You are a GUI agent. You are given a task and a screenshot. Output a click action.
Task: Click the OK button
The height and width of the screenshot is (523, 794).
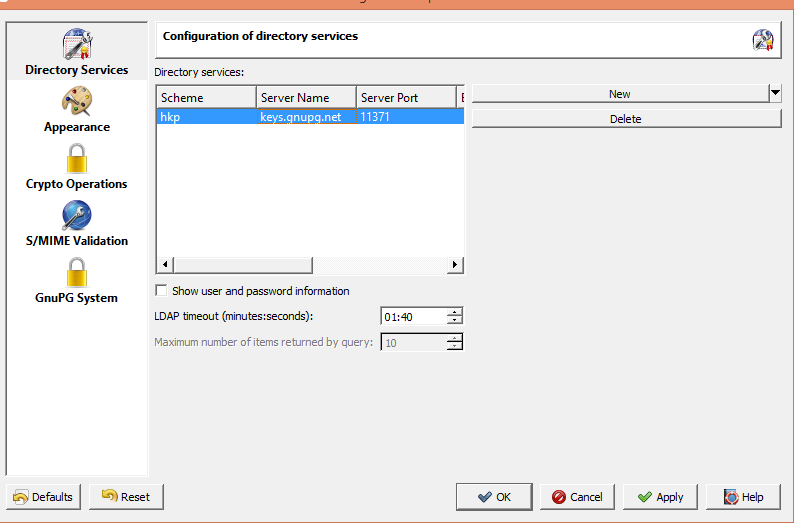494,497
